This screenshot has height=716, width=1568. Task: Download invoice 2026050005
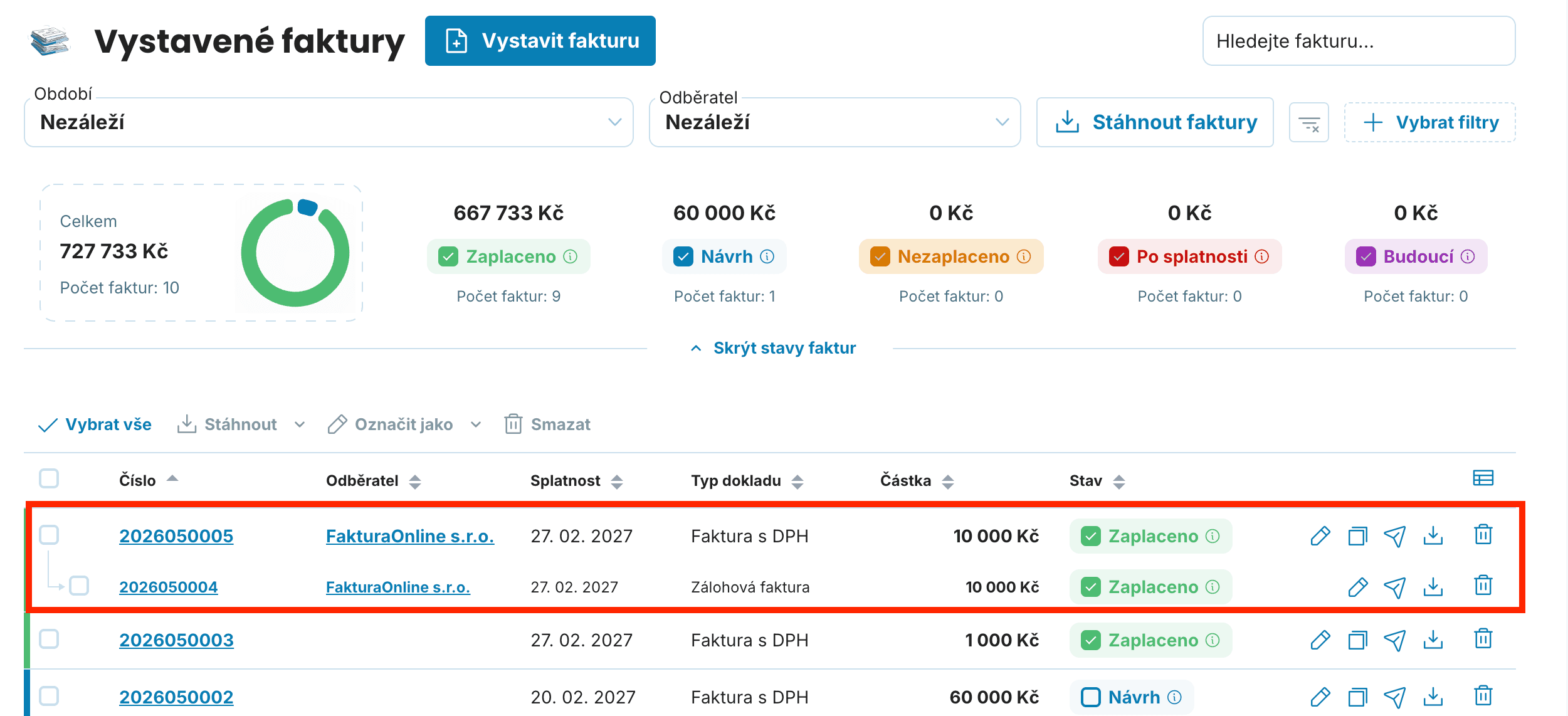pyautogui.click(x=1433, y=536)
